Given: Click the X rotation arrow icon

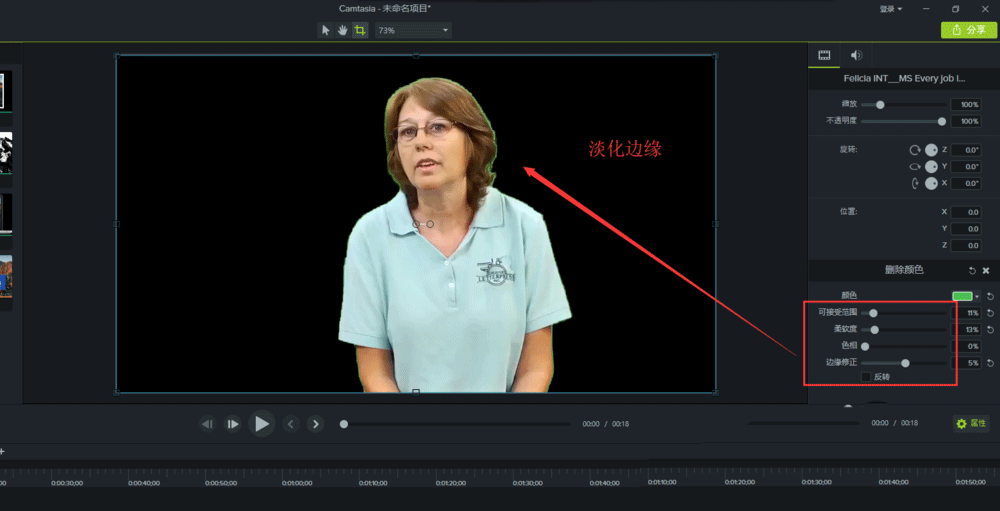Looking at the screenshot, I should pos(915,183).
